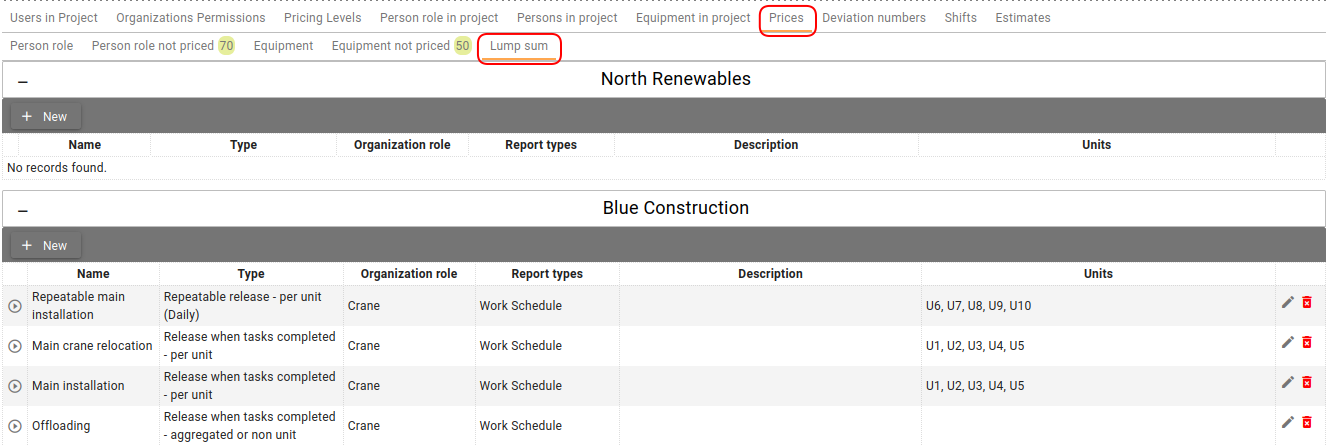Switch to the Shifts tab

click(x=960, y=18)
